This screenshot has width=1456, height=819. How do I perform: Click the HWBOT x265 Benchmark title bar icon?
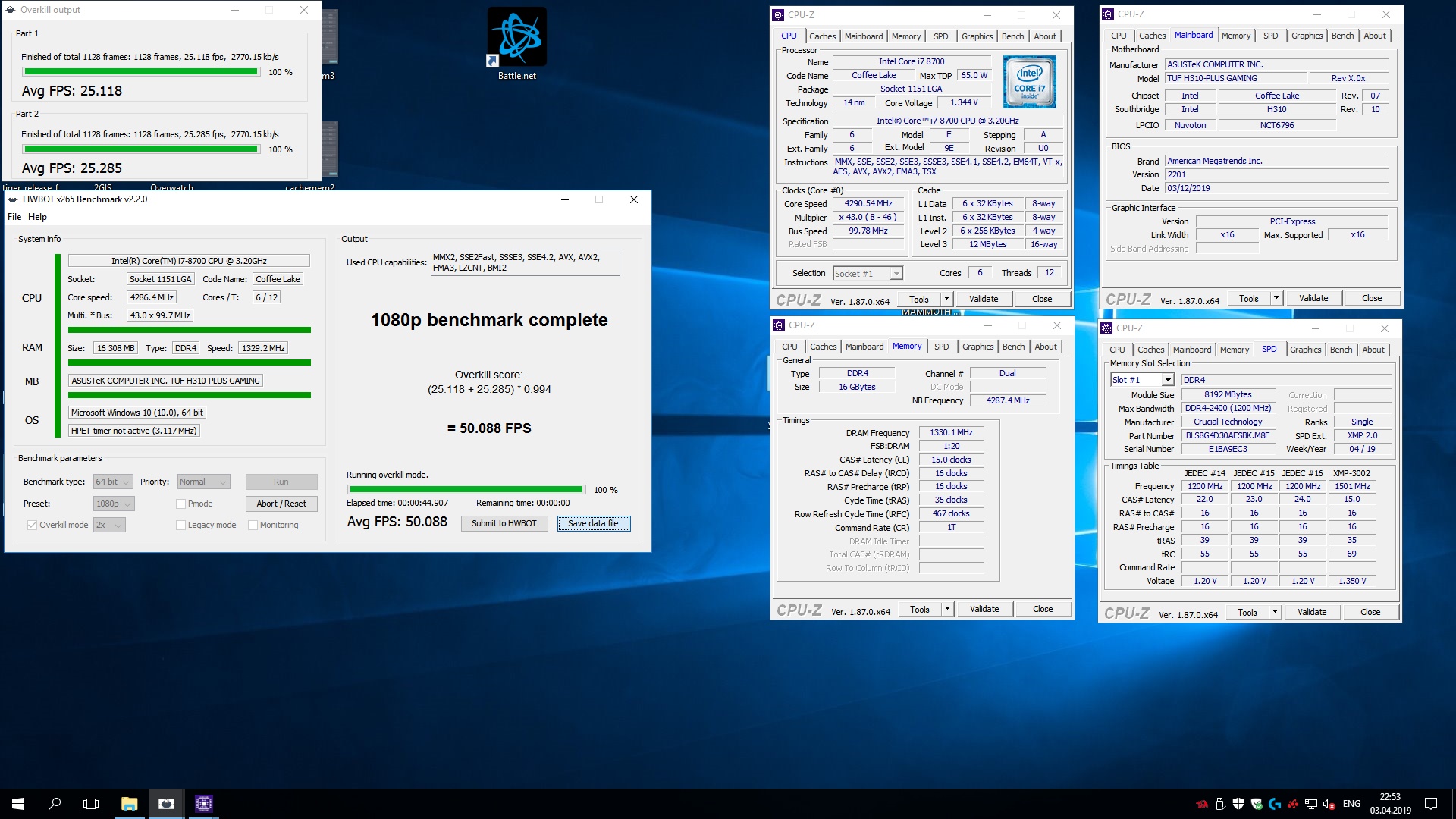tap(13, 199)
